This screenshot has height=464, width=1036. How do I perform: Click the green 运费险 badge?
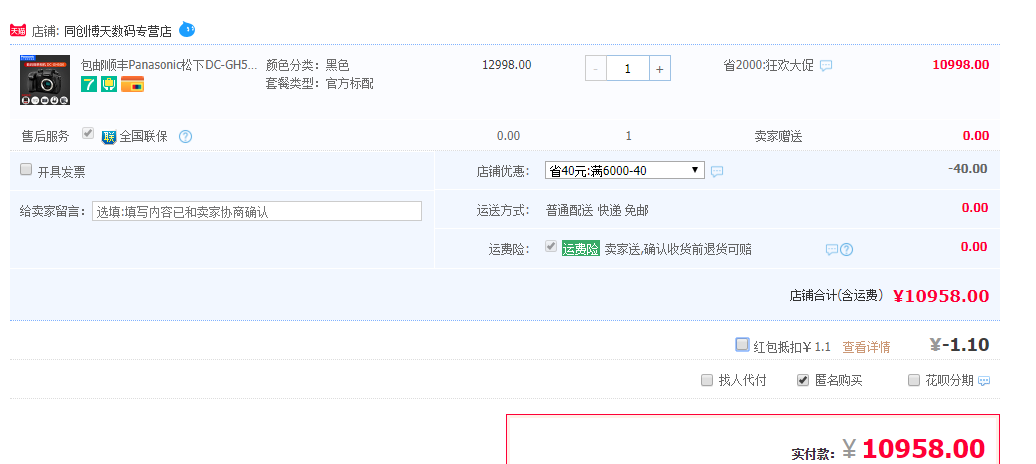click(x=581, y=249)
